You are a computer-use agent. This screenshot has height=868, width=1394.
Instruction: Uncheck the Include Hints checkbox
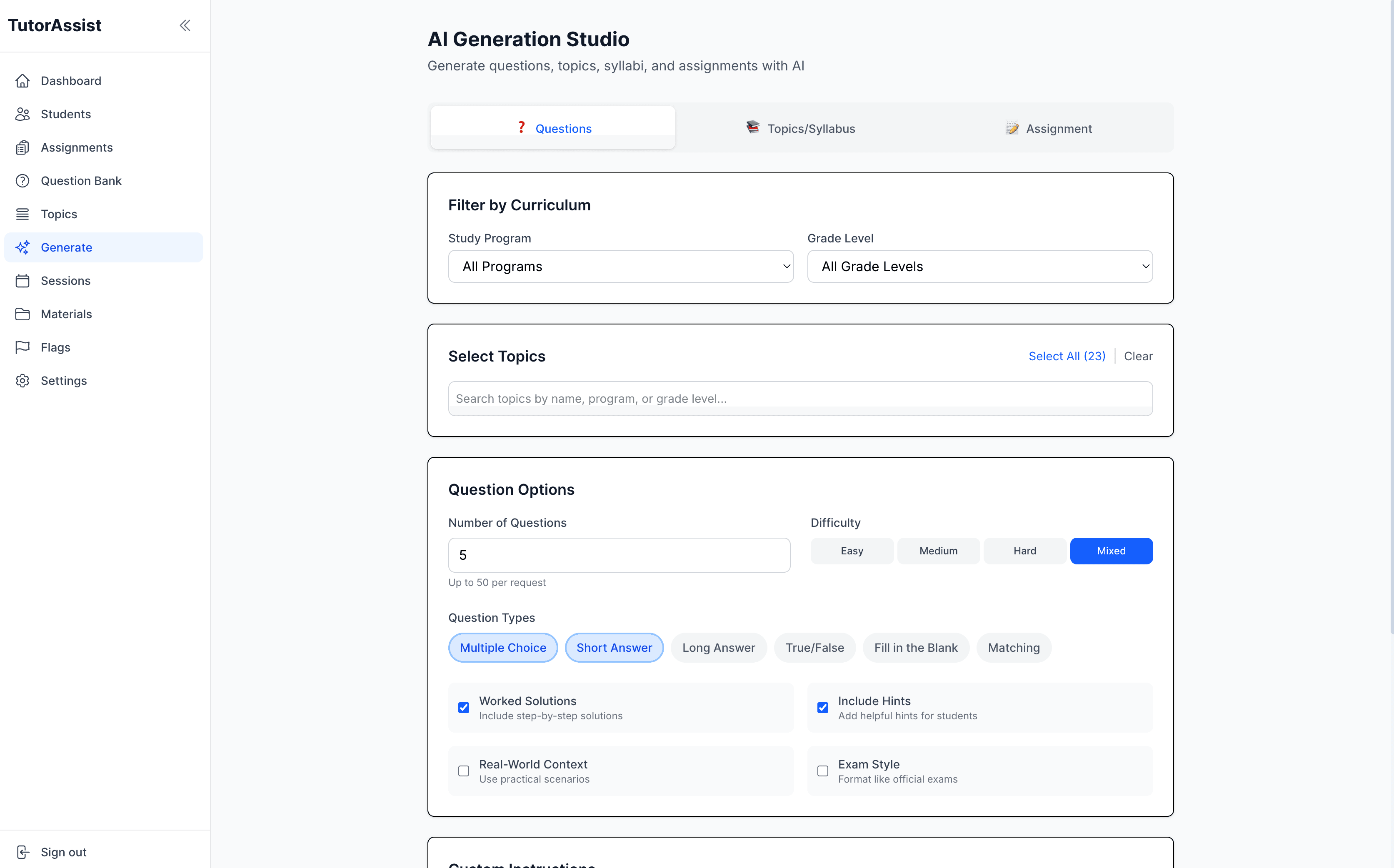point(823,708)
